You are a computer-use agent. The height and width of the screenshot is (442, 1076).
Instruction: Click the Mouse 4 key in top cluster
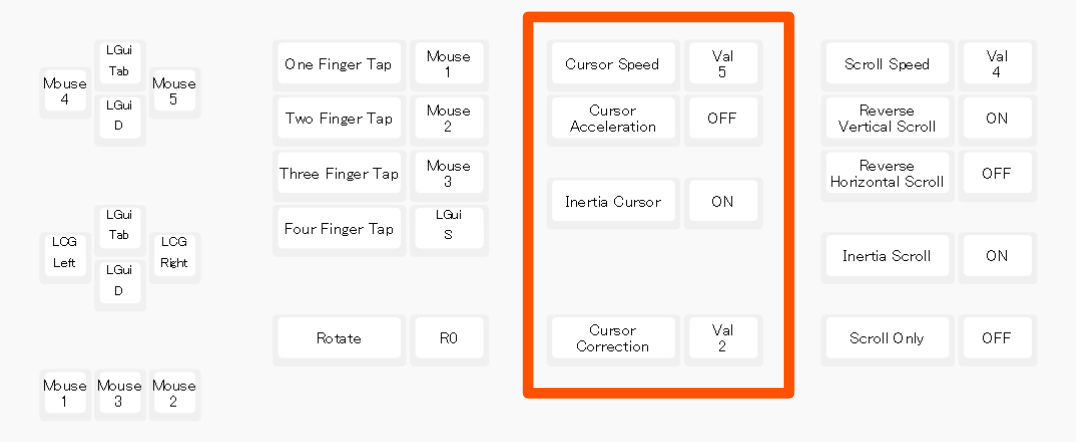pos(65,92)
